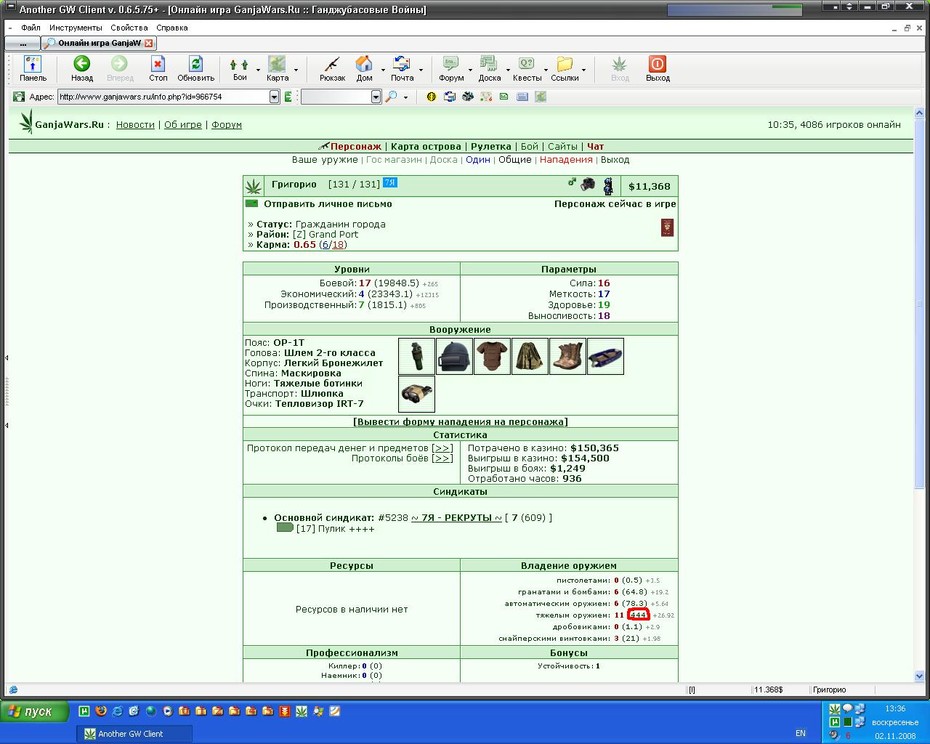Open the Ссылки links folder icon
930x744 pixels.
565,68
